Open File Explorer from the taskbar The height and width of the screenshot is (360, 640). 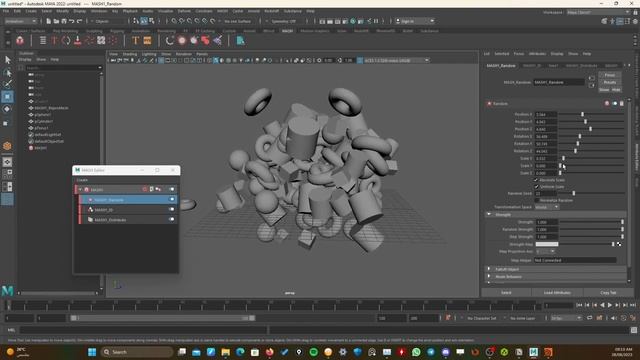(225, 352)
